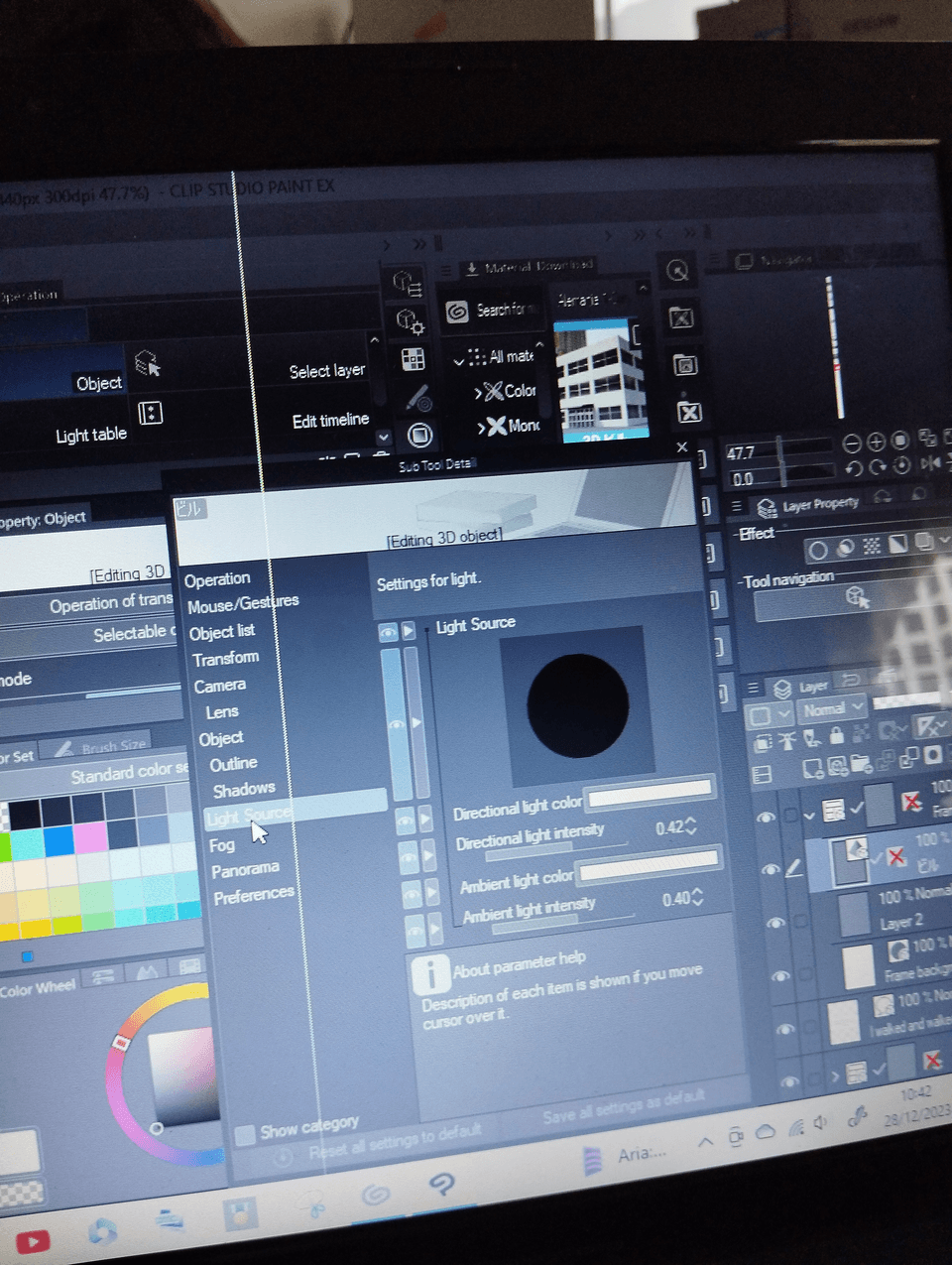Image resolution: width=952 pixels, height=1265 pixels.
Task: Select the Camera category in the list
Action: point(220,686)
